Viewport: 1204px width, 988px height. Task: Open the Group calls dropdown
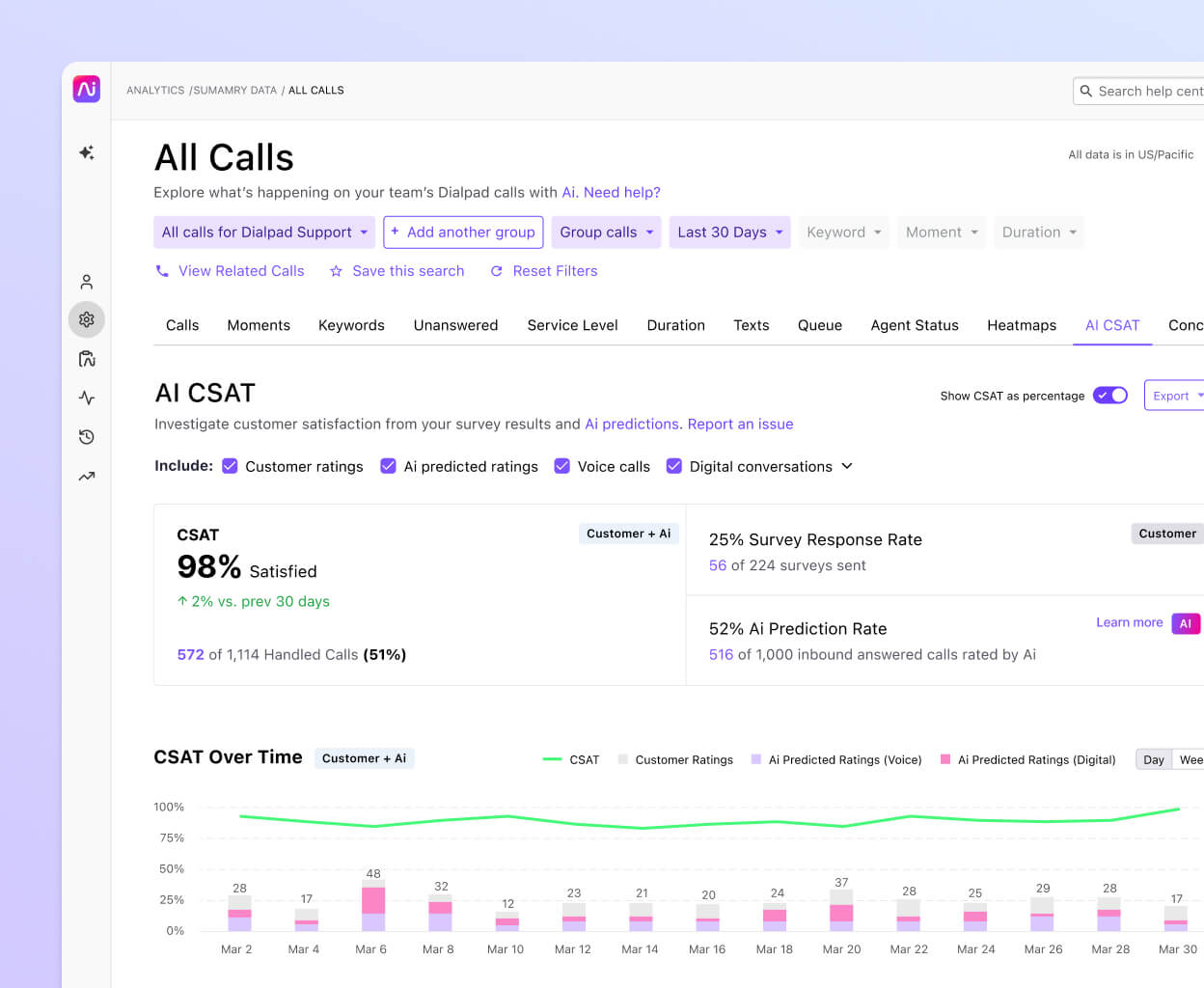pyautogui.click(x=606, y=232)
